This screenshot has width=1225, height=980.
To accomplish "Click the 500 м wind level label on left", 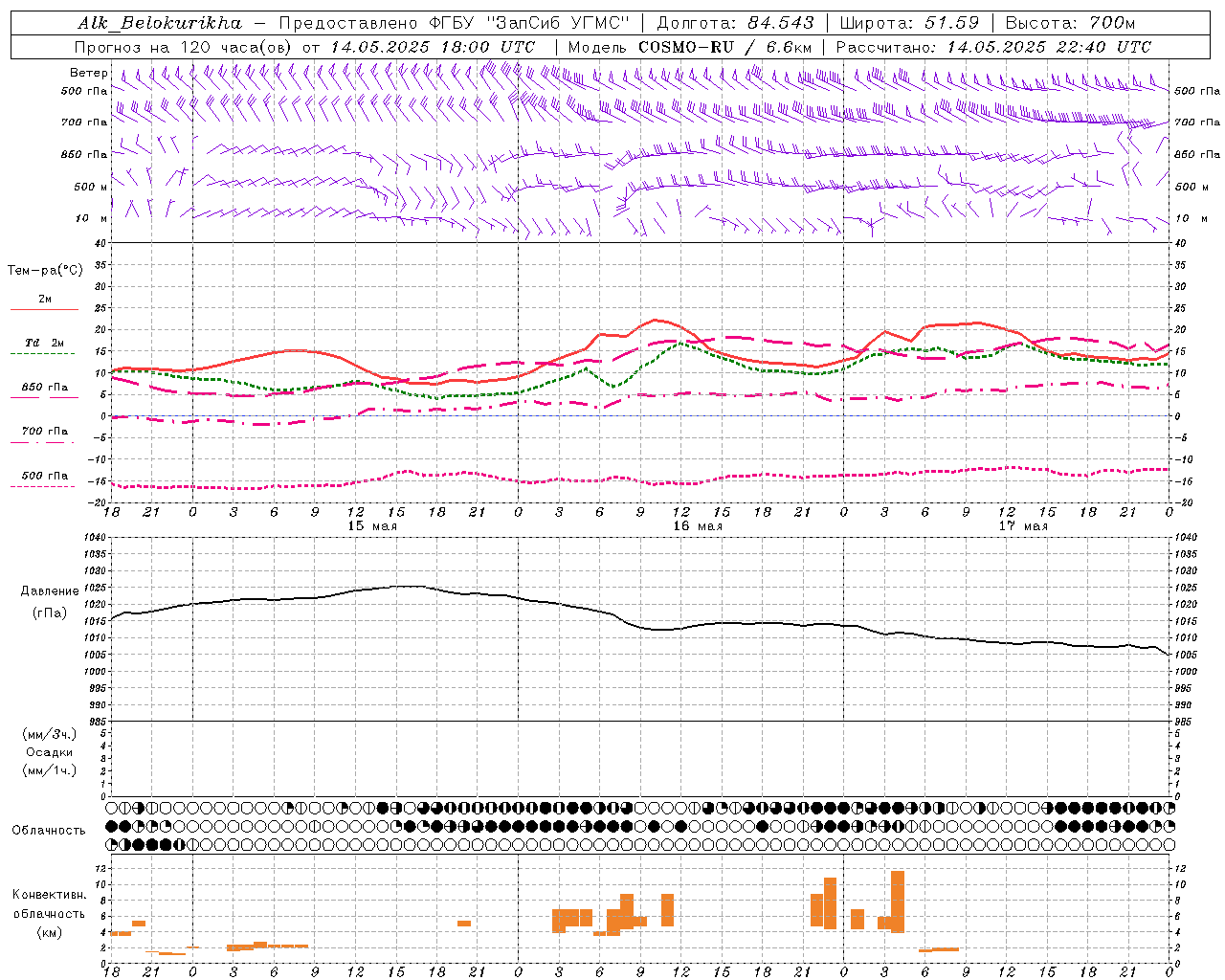I will 91,187.
